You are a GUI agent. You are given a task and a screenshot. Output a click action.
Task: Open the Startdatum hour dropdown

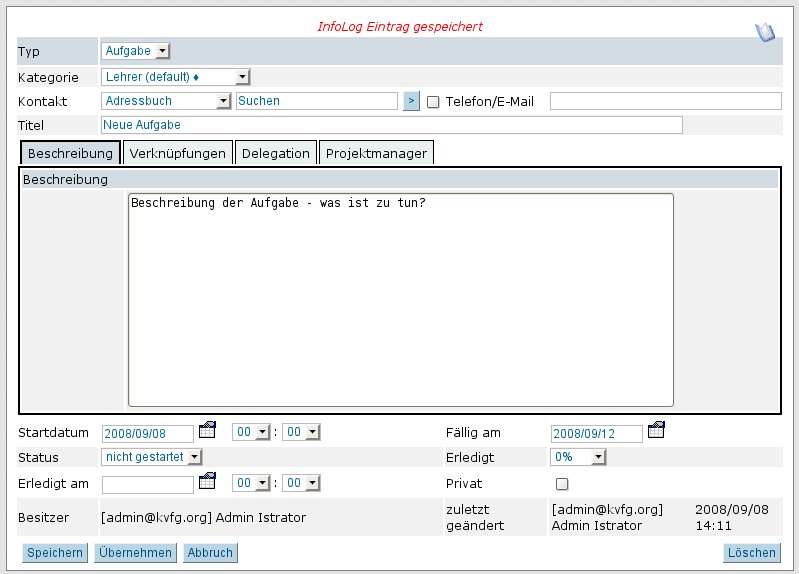pos(251,432)
